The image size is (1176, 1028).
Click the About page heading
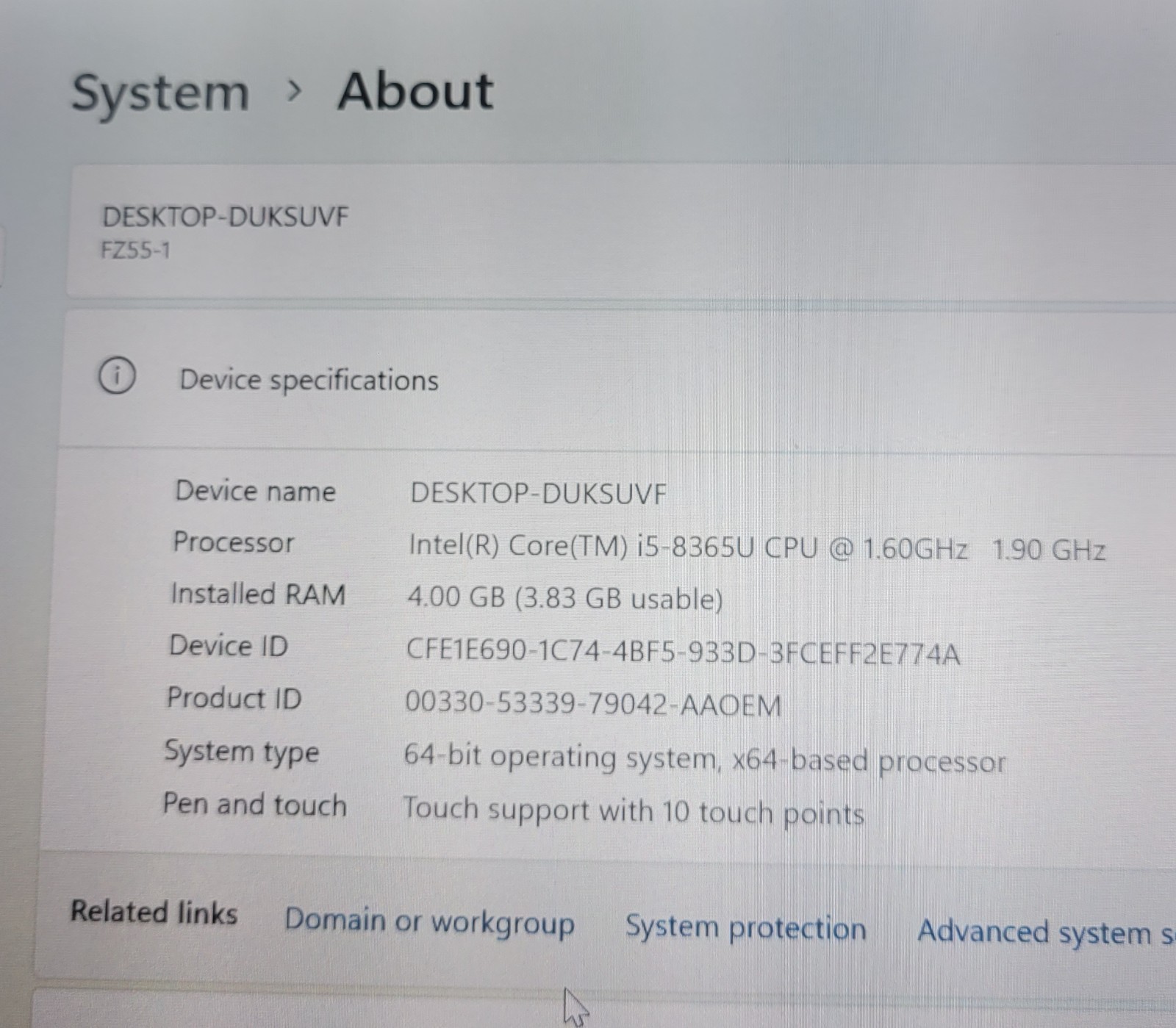coord(415,92)
